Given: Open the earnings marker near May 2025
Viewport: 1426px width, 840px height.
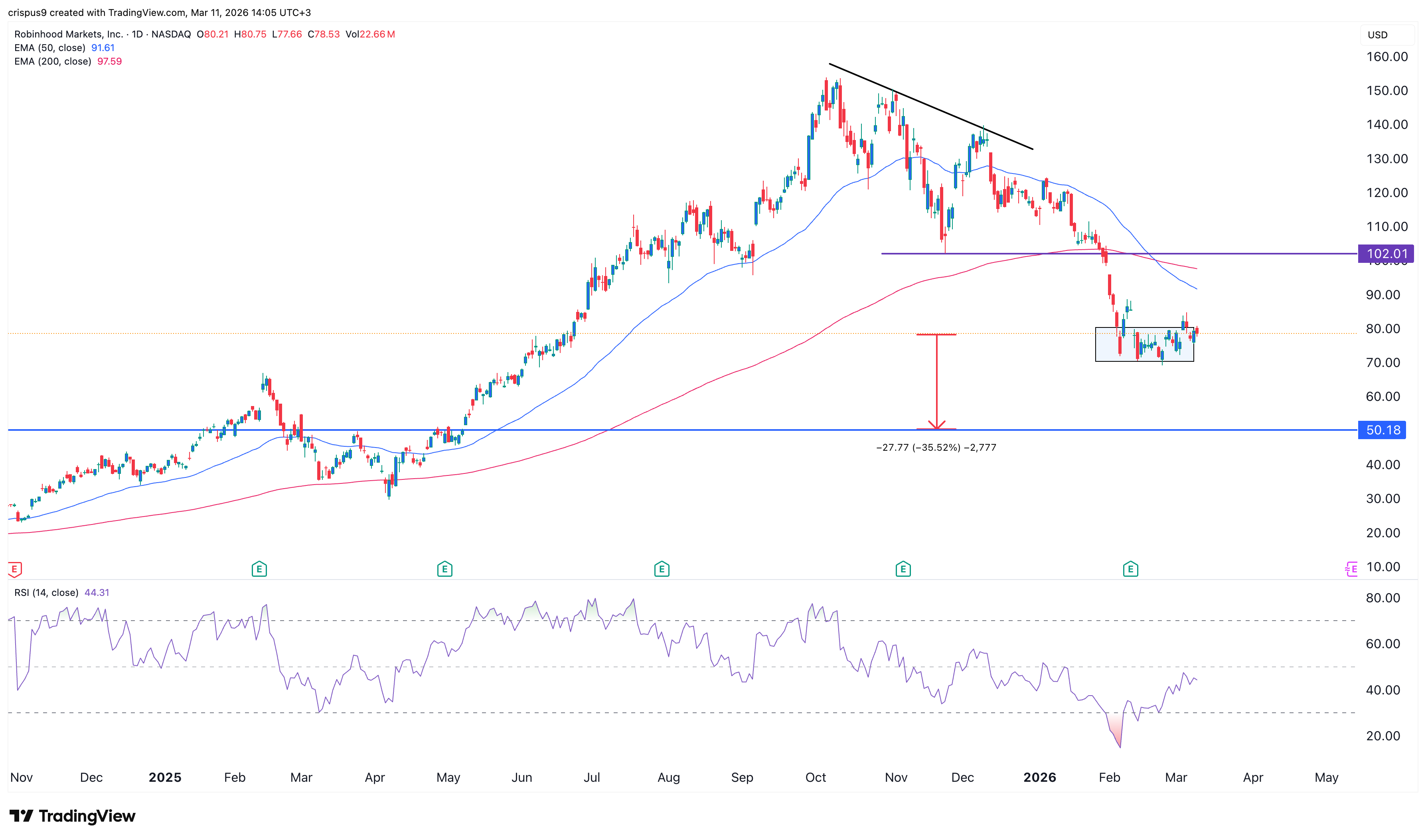Looking at the screenshot, I should [x=444, y=569].
